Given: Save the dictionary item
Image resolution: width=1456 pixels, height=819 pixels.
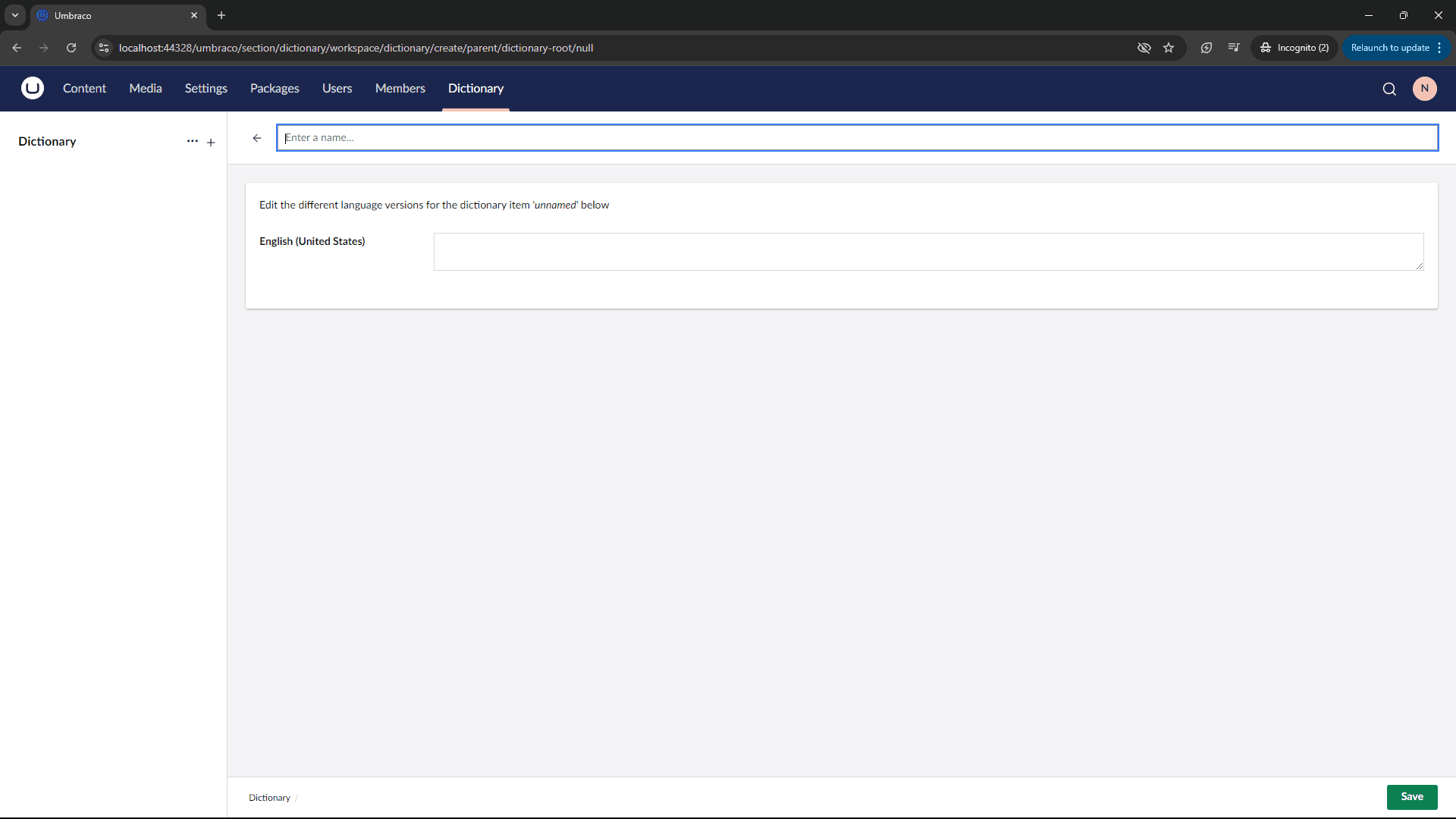Looking at the screenshot, I should click(x=1411, y=797).
